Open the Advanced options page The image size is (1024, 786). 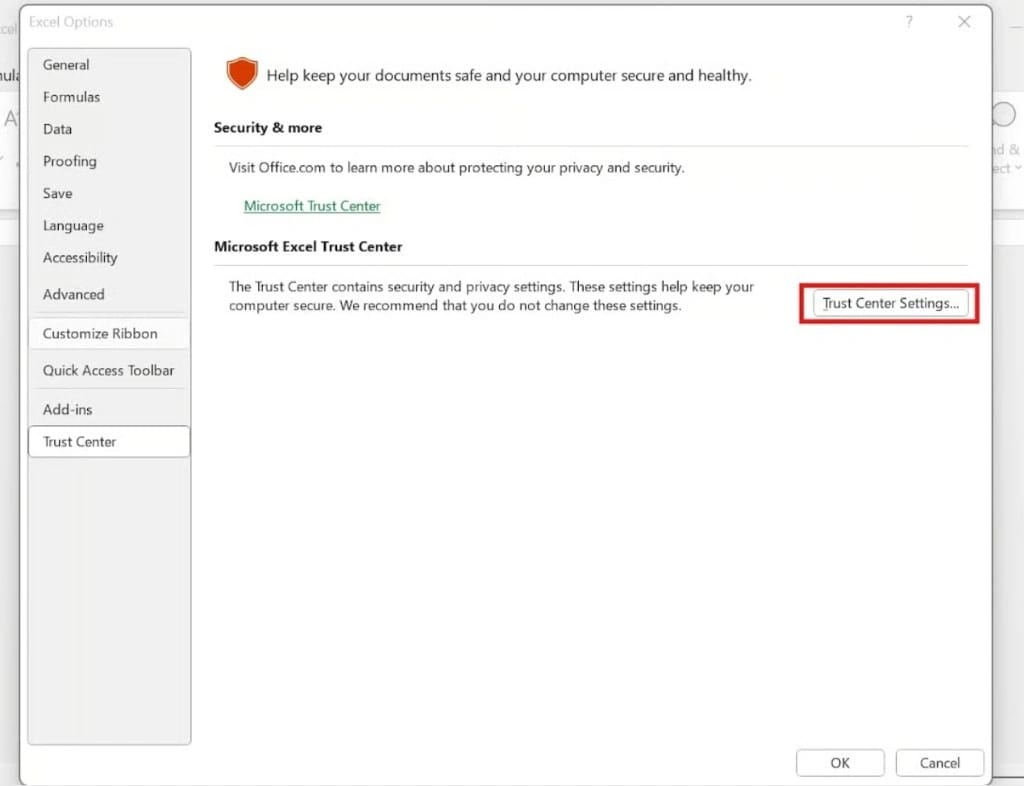(x=73, y=294)
